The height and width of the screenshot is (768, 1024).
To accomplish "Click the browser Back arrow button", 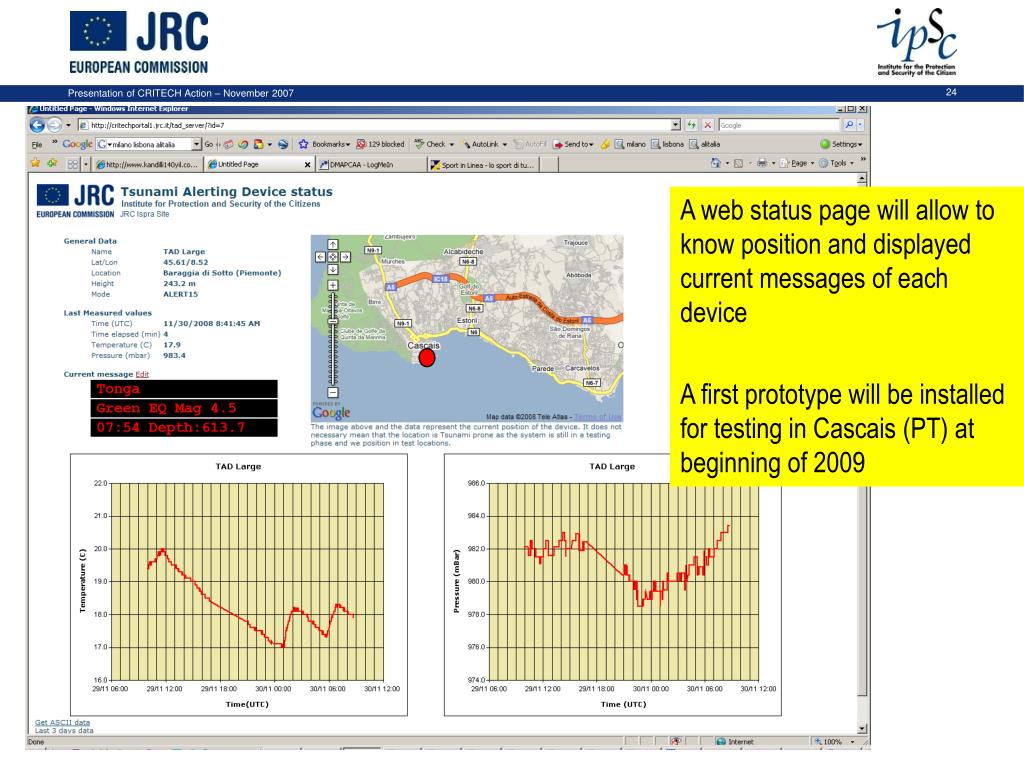I will [37, 125].
